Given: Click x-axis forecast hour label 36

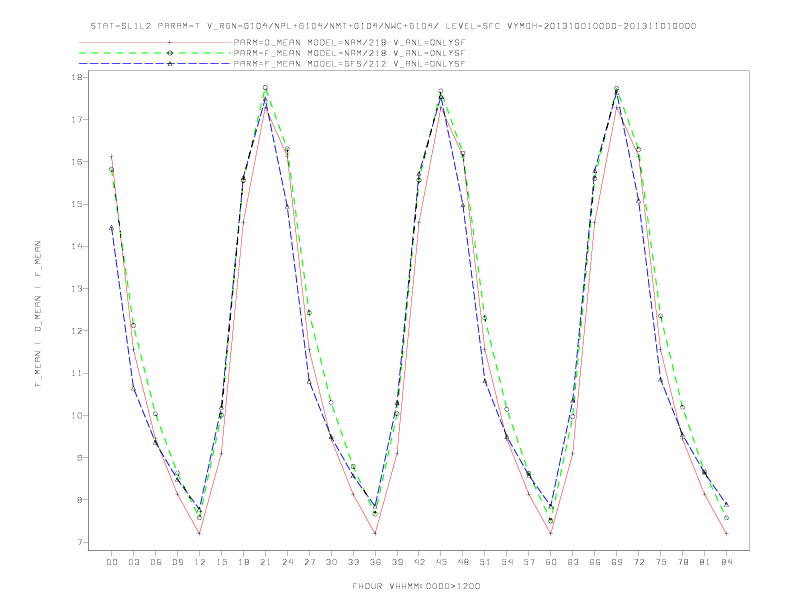Looking at the screenshot, I should coord(375,562).
